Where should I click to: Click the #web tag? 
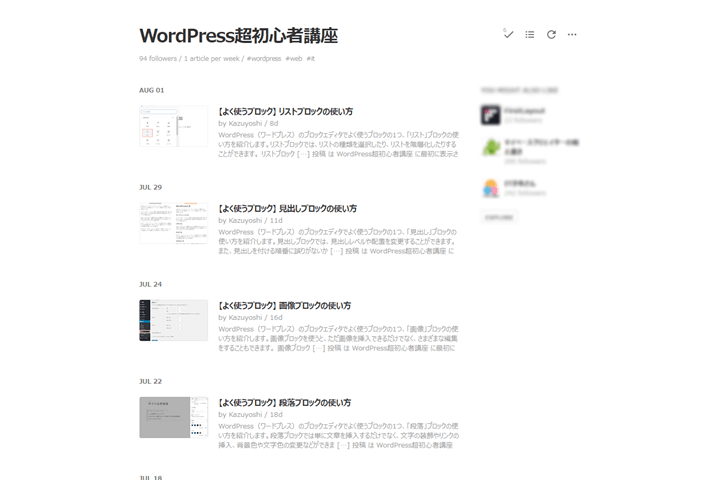click(x=293, y=58)
